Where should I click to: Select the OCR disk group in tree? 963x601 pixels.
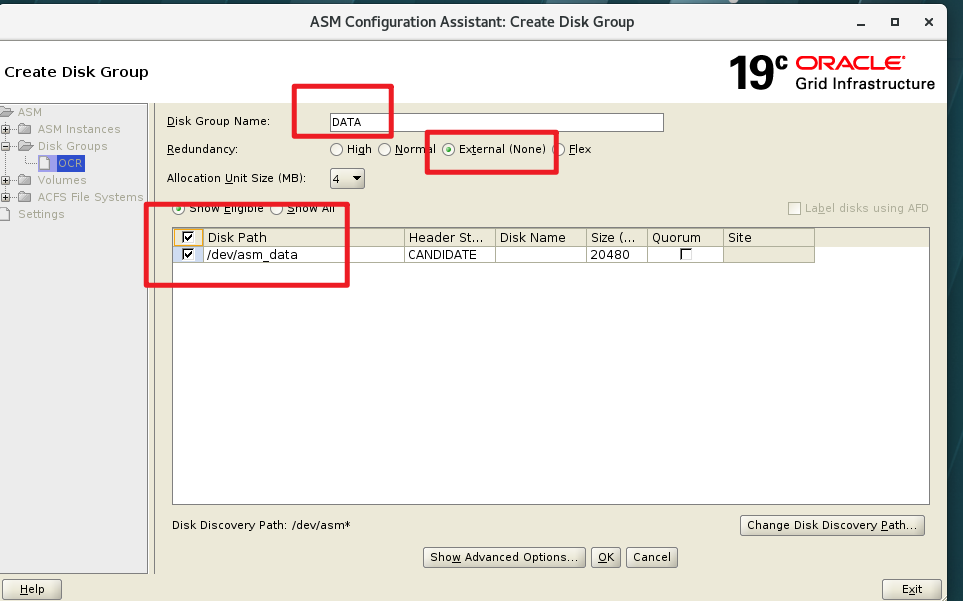[x=70, y=163]
